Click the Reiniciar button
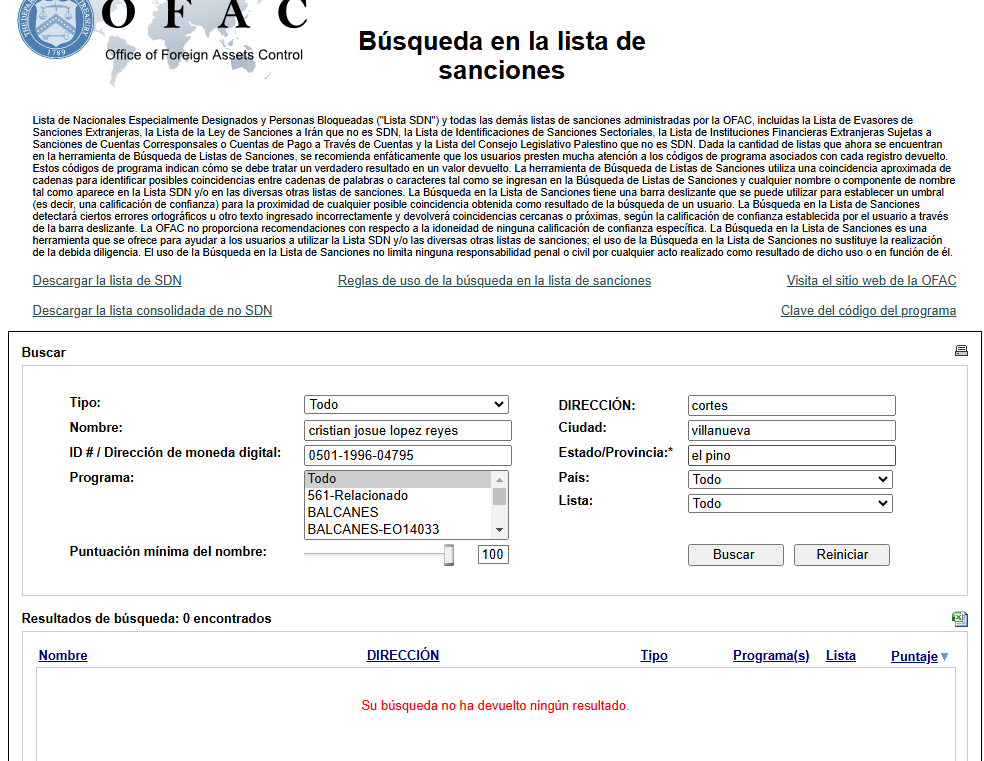The width and height of the screenshot is (984, 761). 841,555
